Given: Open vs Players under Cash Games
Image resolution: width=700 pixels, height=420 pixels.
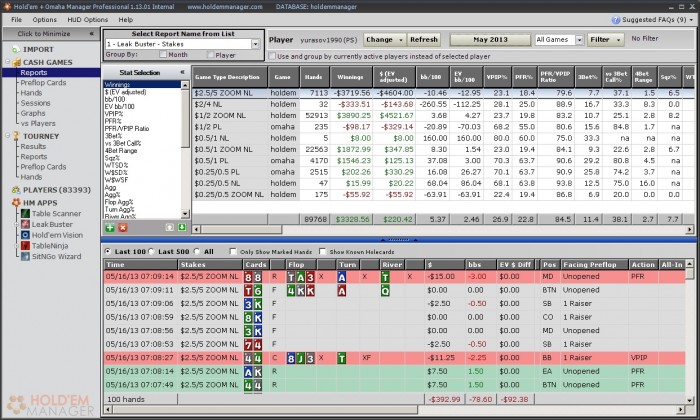Looking at the screenshot, I should click(x=38, y=124).
